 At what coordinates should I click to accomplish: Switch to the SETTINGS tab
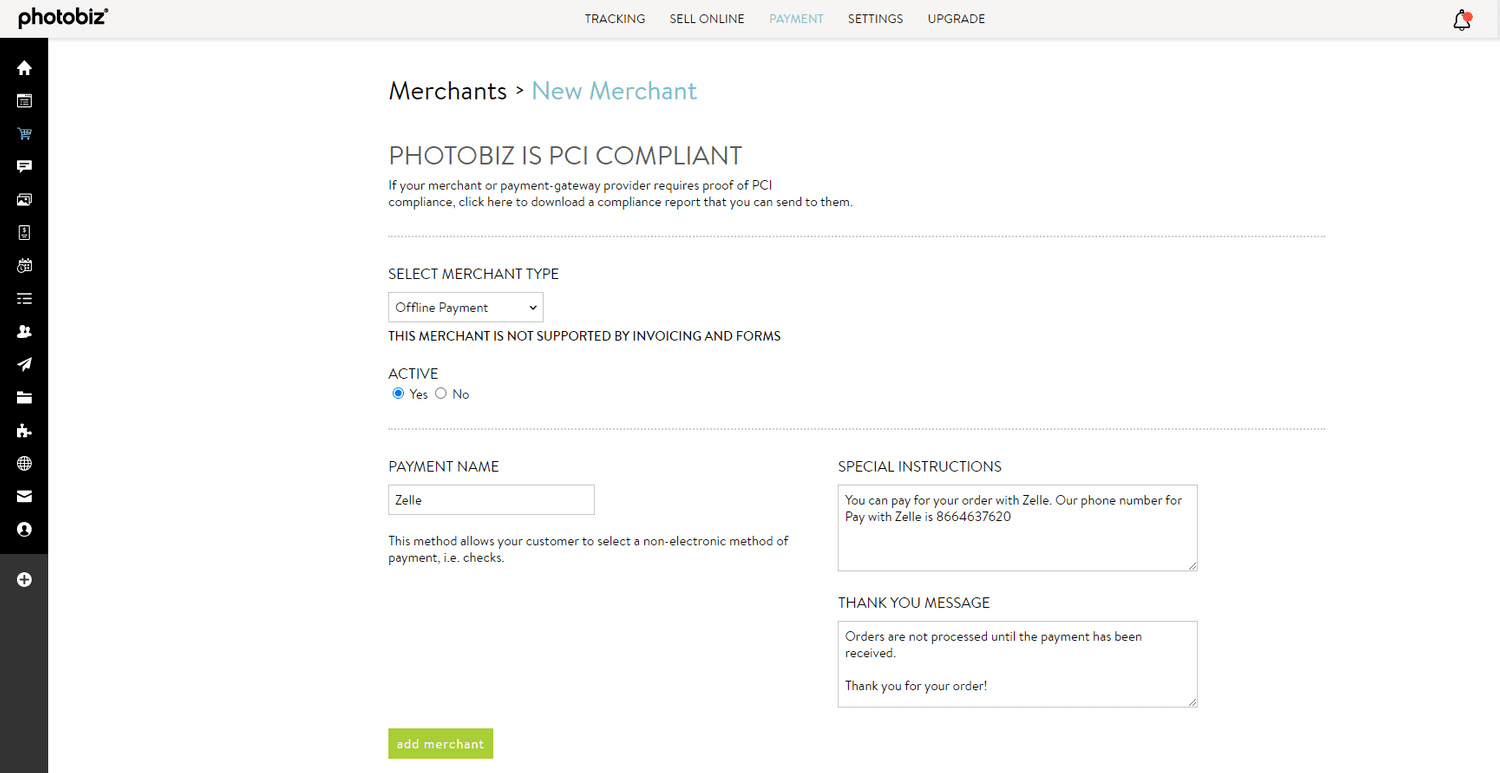[x=875, y=18]
